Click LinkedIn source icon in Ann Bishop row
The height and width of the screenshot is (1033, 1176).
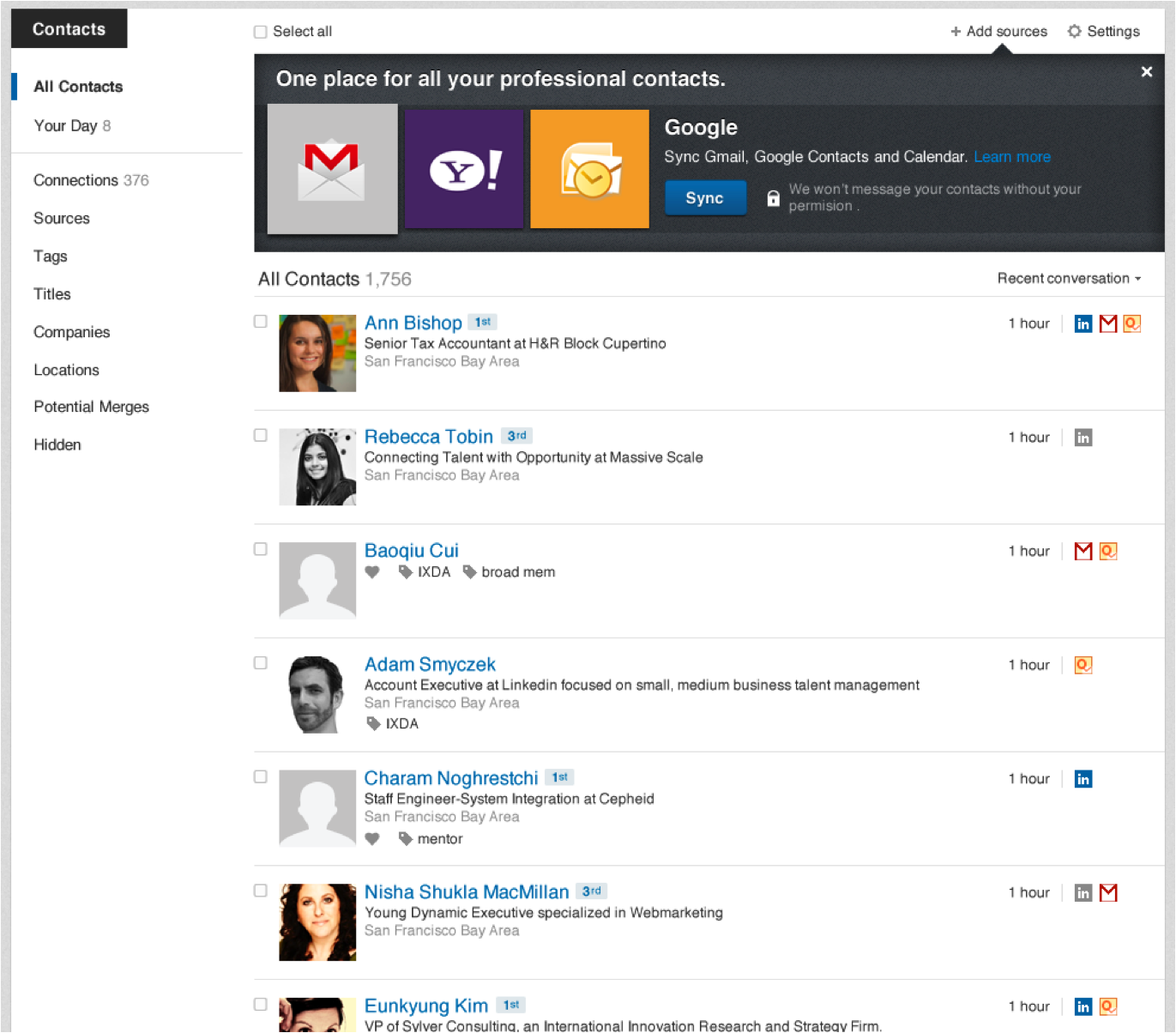coord(1083,323)
